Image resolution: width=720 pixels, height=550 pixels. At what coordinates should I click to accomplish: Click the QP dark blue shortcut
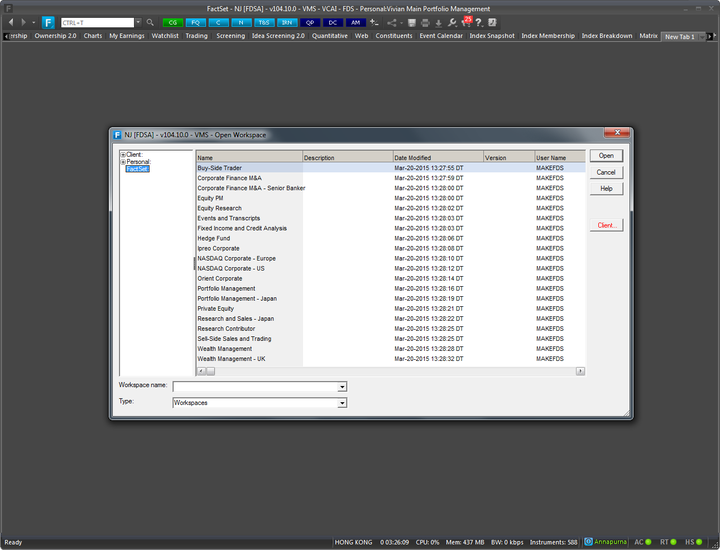[x=310, y=22]
